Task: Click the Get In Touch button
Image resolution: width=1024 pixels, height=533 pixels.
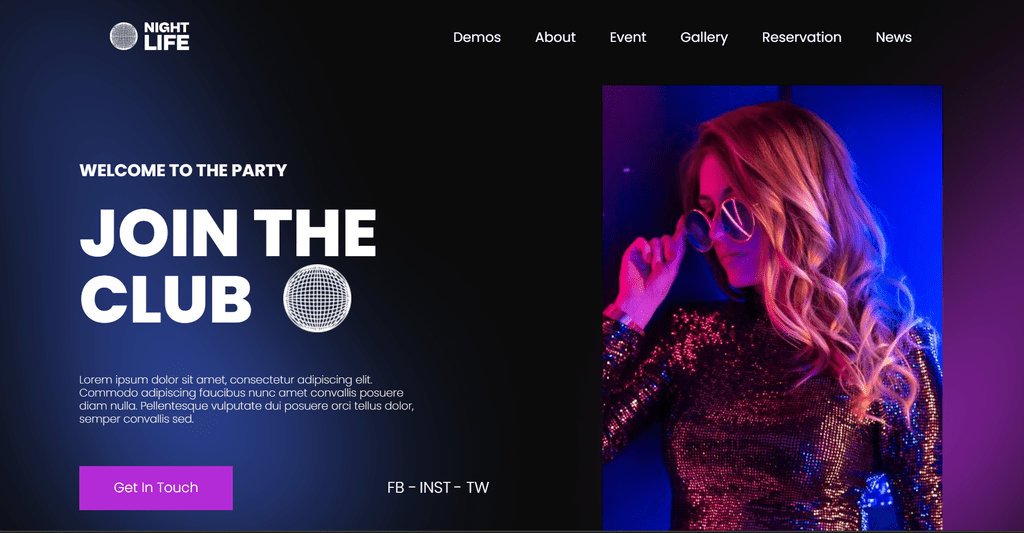Action: 156,488
